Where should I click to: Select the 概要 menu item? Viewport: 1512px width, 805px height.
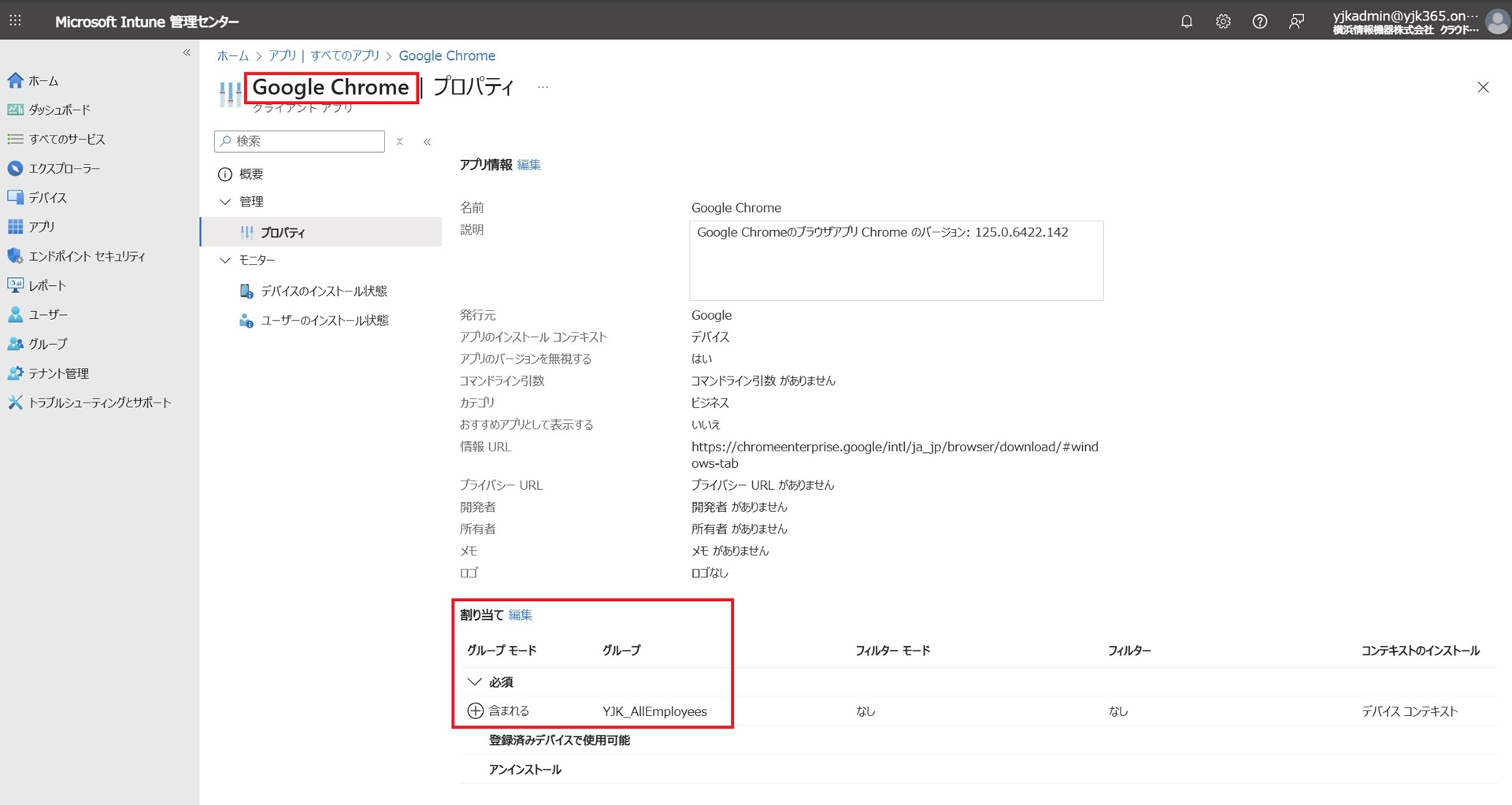(x=251, y=174)
